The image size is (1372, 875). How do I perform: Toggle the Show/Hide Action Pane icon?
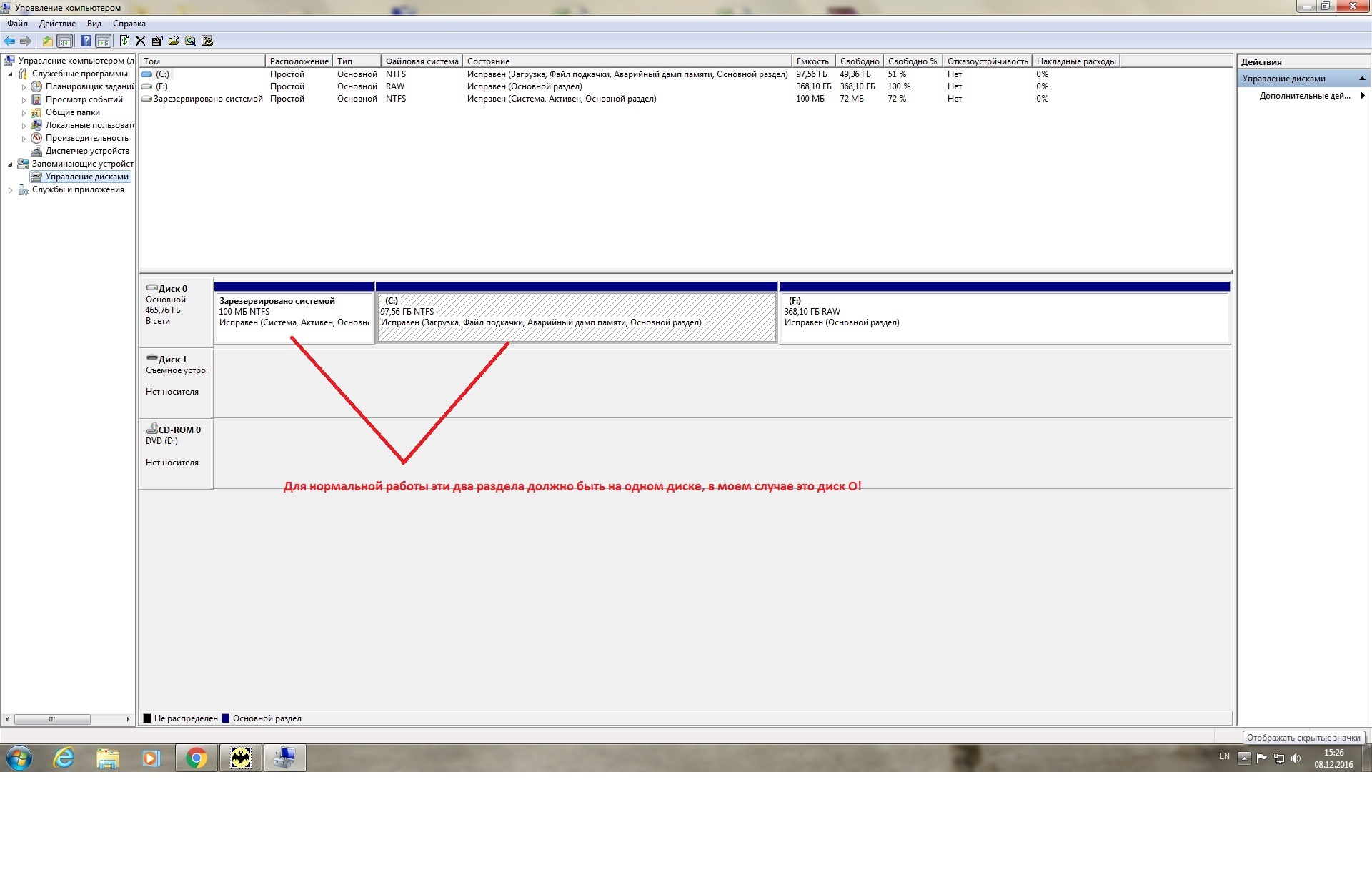pyautogui.click(x=104, y=41)
